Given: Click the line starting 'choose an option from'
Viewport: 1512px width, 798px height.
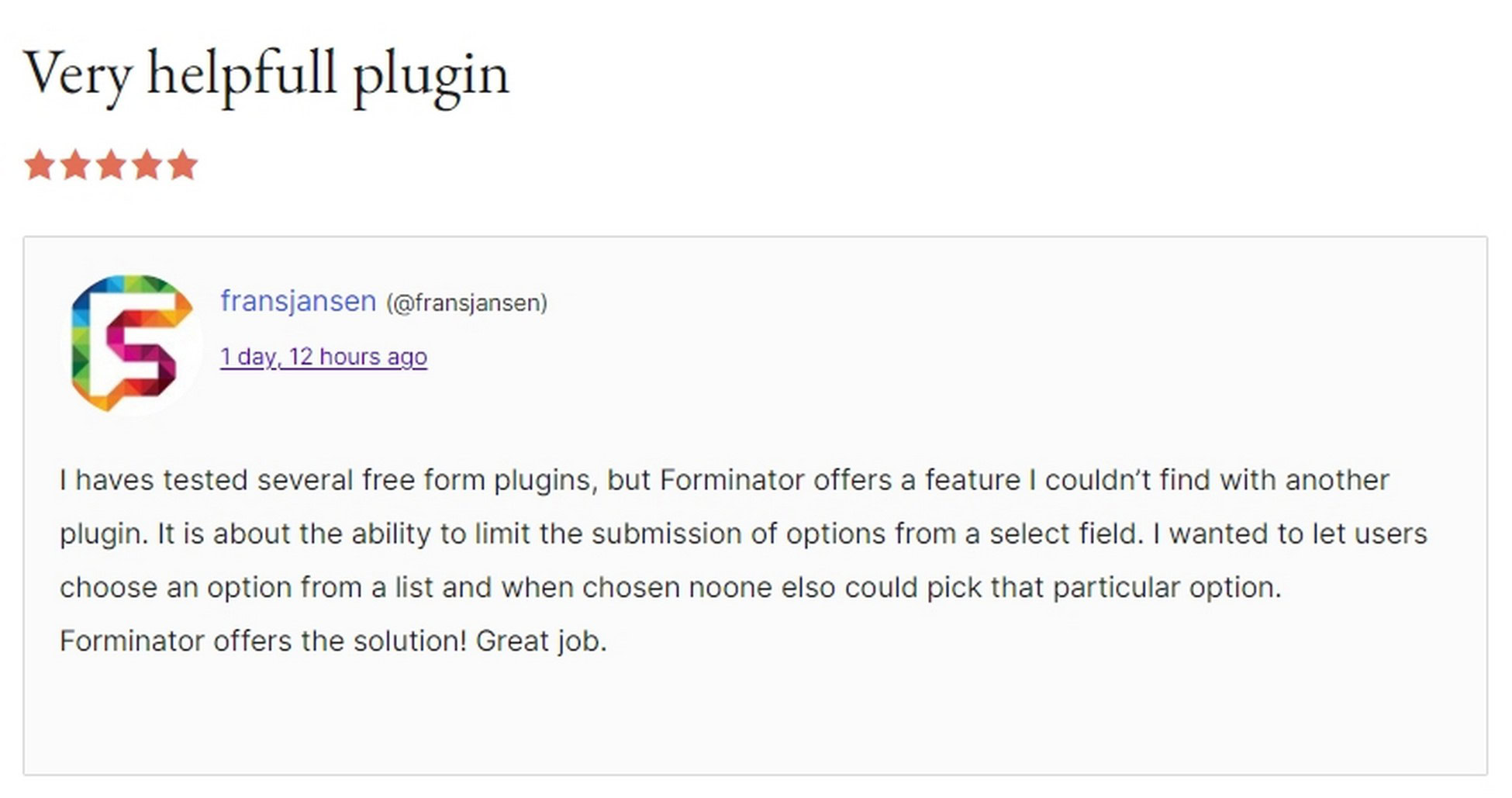Looking at the screenshot, I should coord(671,587).
